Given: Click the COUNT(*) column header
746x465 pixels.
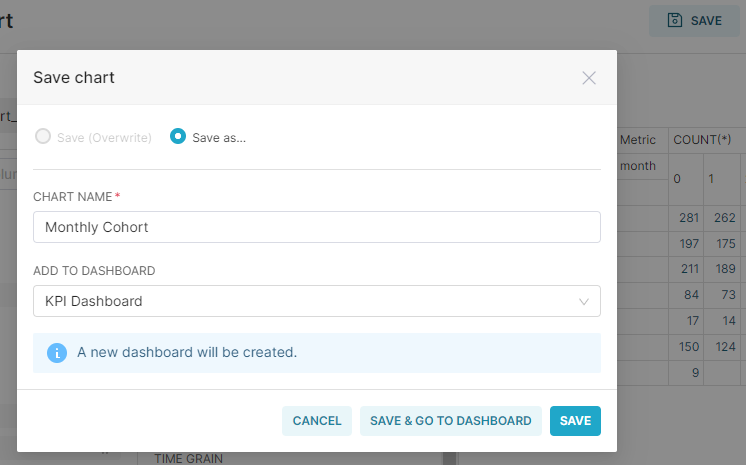Looking at the screenshot, I should (702, 139).
